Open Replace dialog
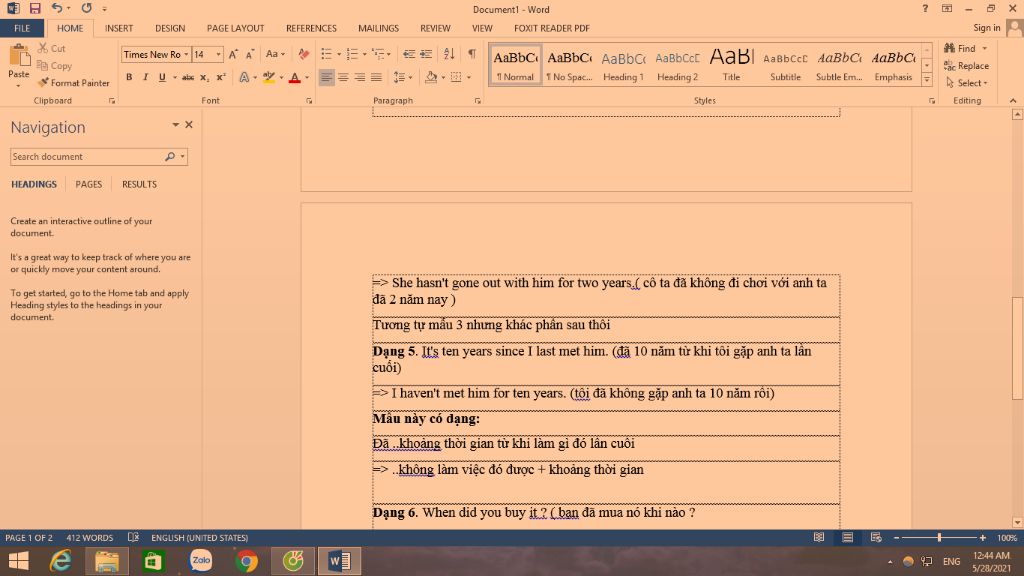Screen dimensions: 1024x576 point(967,65)
